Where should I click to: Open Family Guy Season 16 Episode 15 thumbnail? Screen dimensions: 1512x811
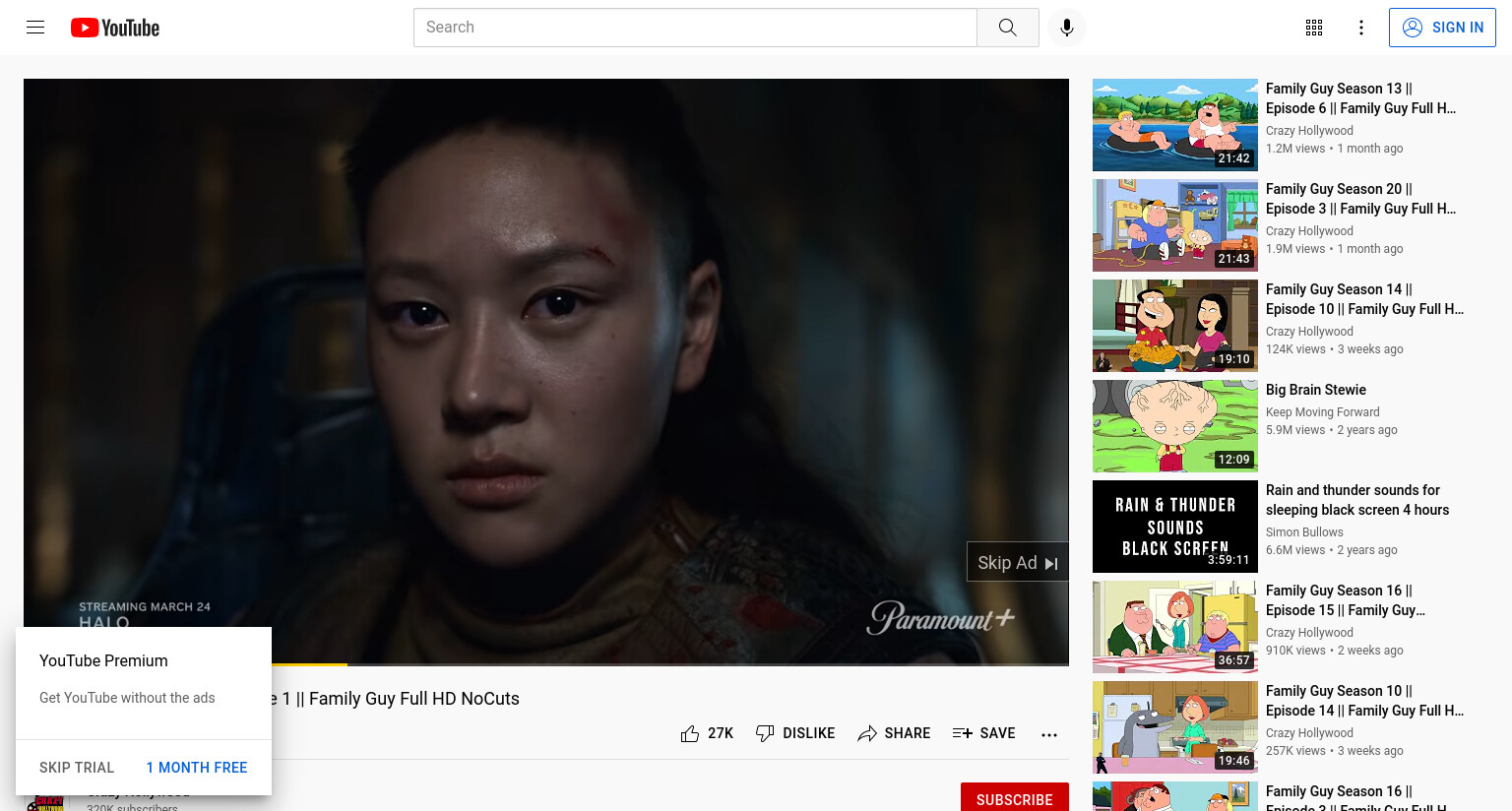[1175, 627]
